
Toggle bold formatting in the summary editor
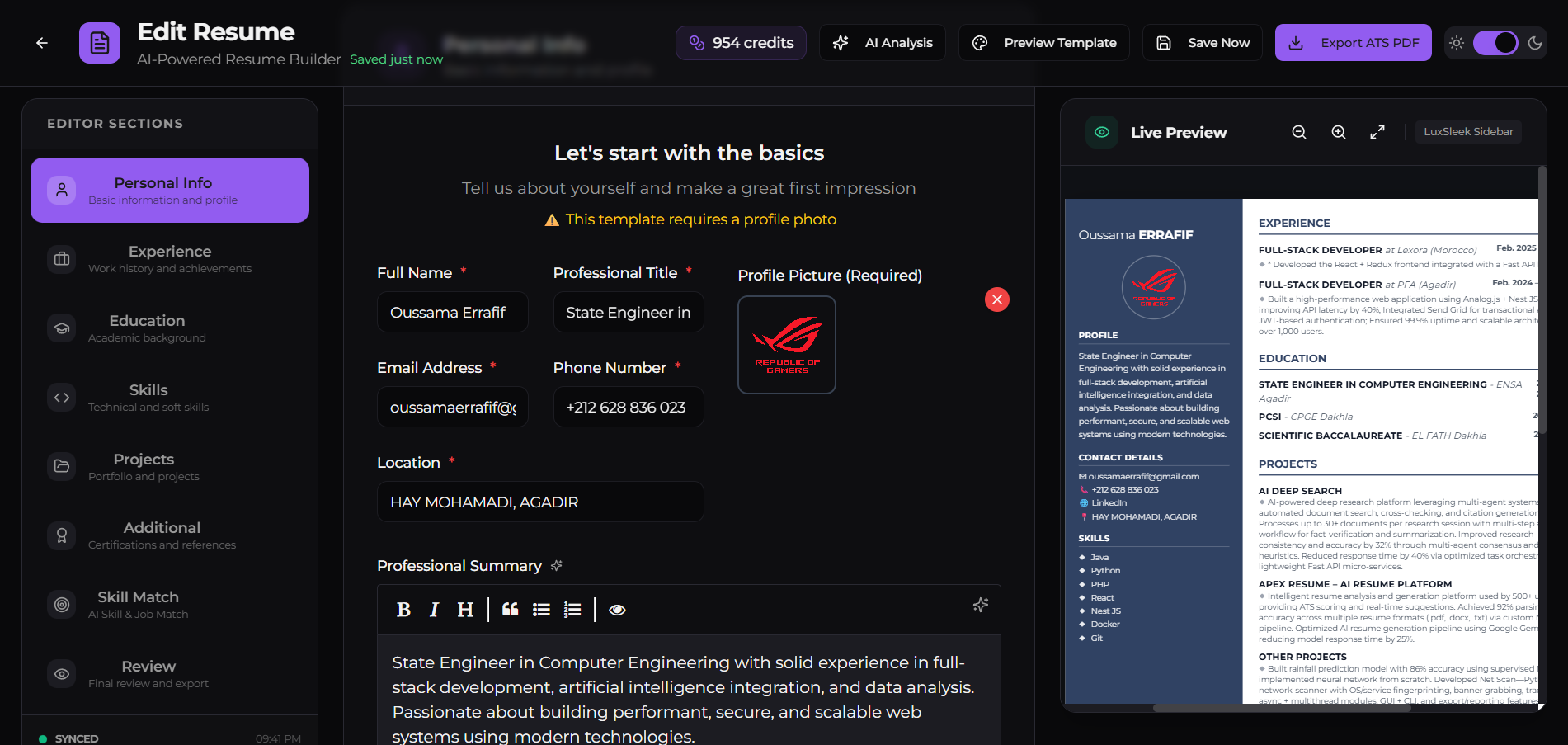tap(404, 610)
